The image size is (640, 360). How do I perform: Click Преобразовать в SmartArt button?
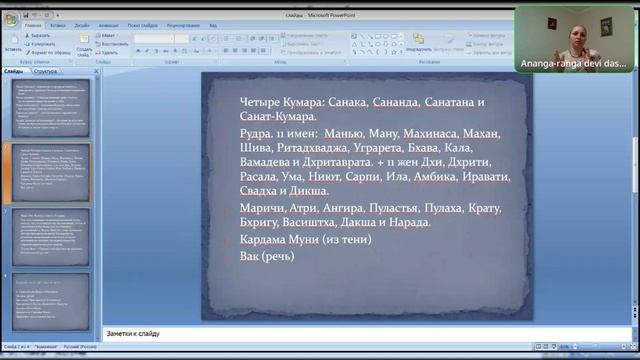pos(311,53)
